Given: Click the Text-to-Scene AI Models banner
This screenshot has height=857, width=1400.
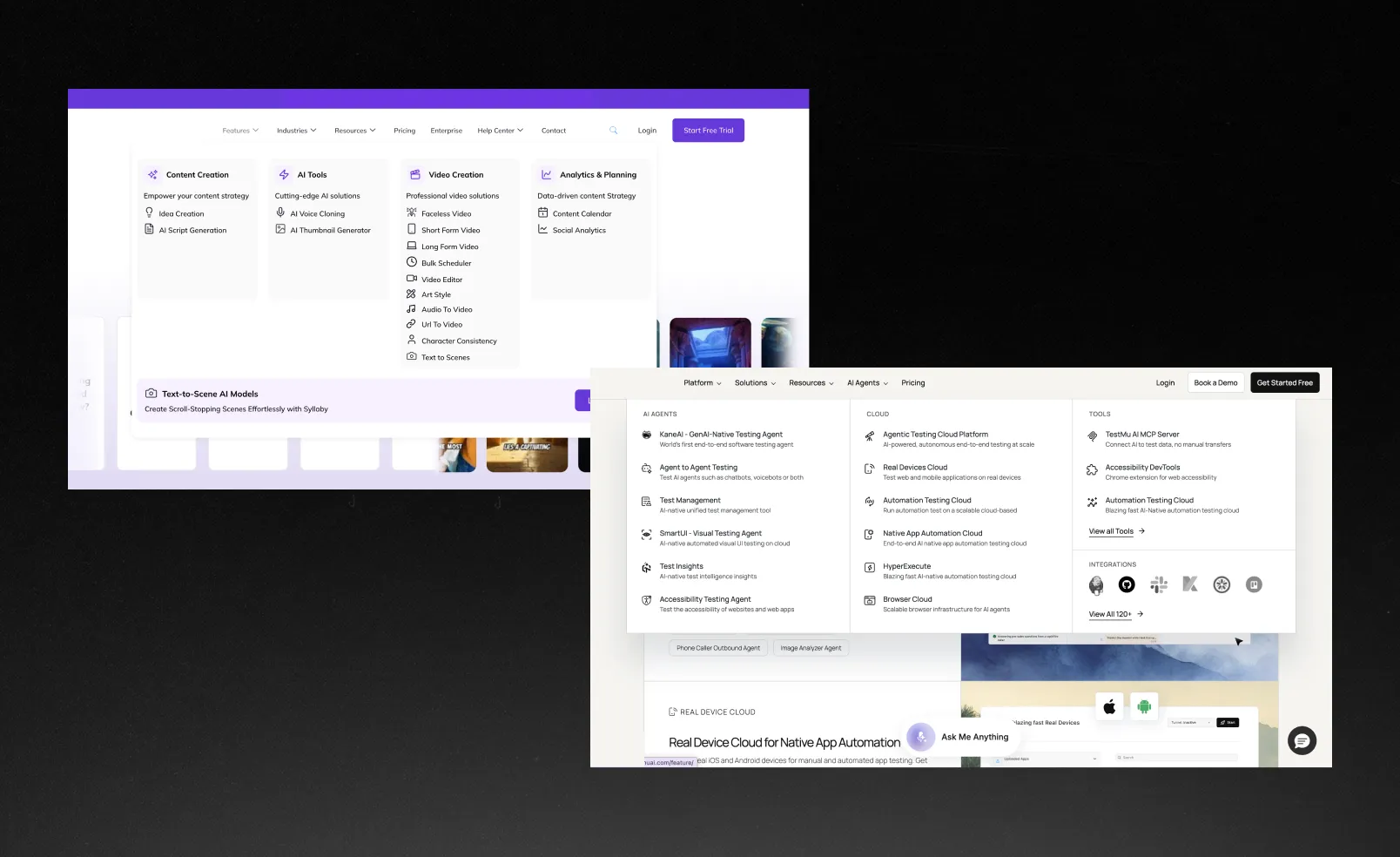Looking at the screenshot, I should coord(364,401).
